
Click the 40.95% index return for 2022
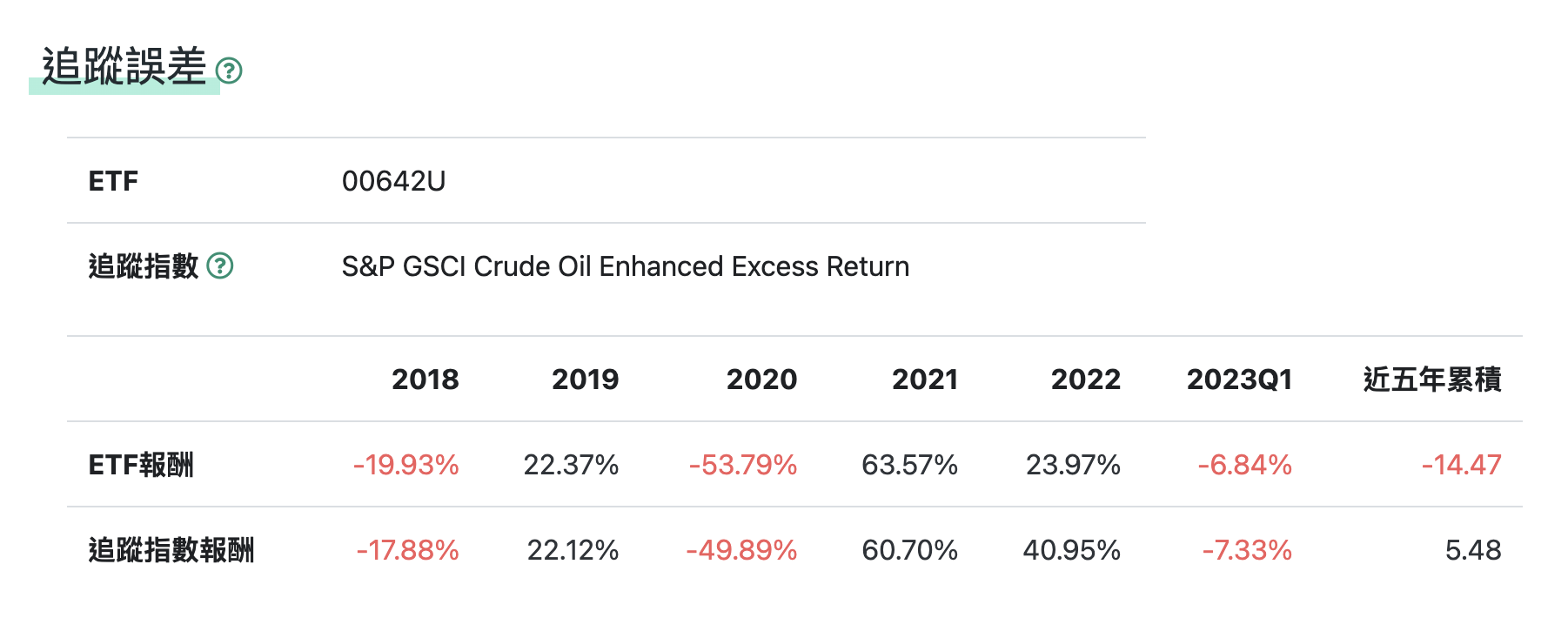click(x=1071, y=550)
